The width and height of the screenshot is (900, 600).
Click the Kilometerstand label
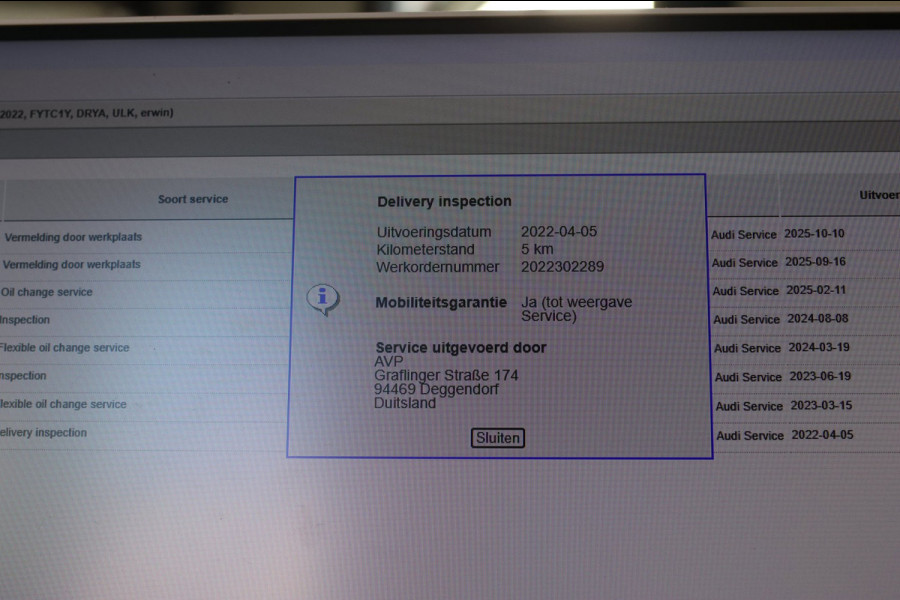425,250
